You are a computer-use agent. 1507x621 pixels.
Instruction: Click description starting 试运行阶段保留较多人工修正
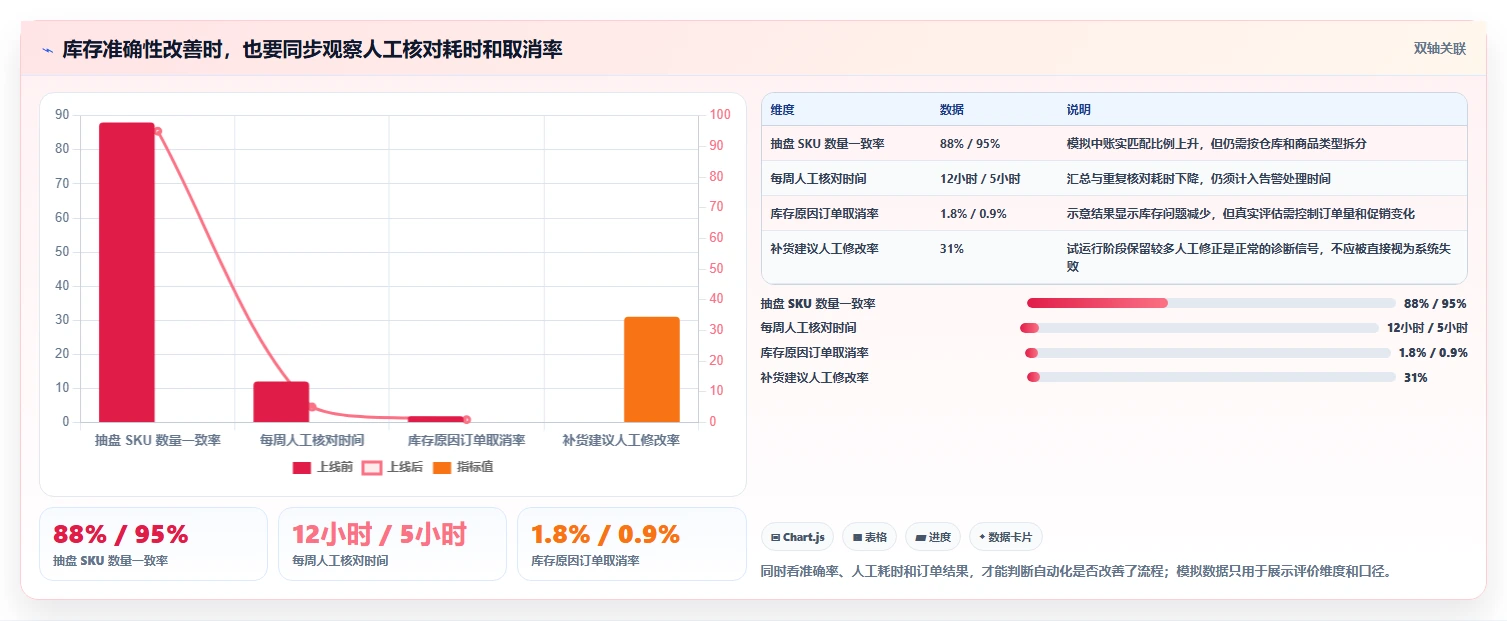1260,258
